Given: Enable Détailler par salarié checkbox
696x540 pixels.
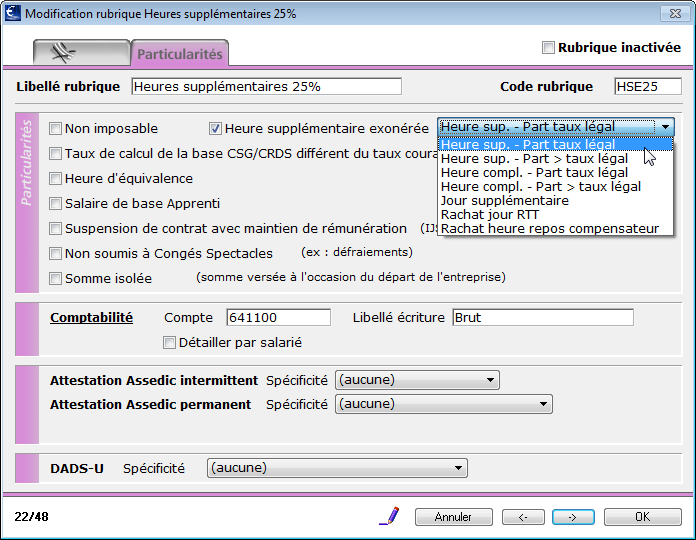Looking at the screenshot, I should [x=169, y=343].
